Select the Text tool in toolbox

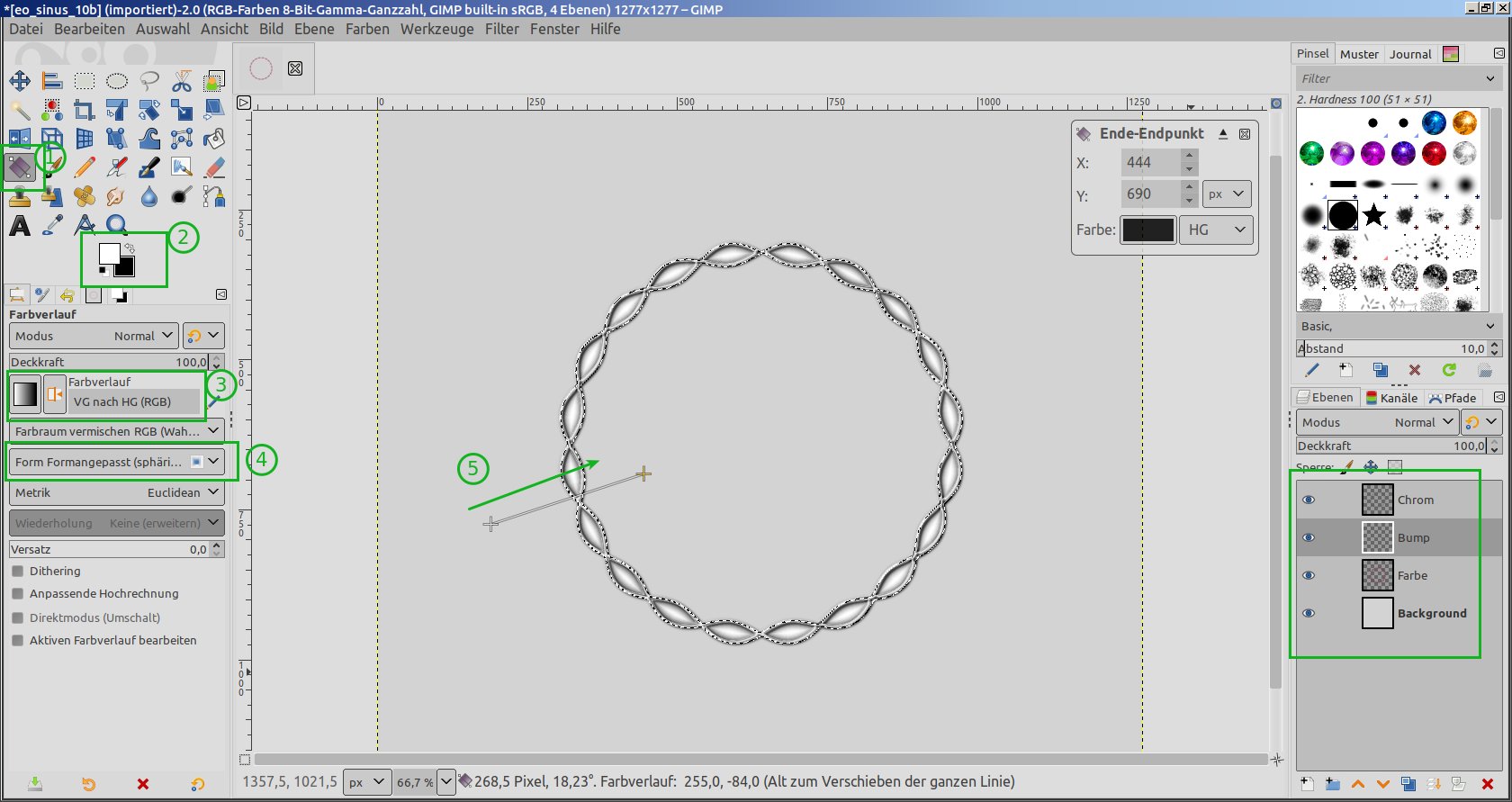[x=20, y=225]
